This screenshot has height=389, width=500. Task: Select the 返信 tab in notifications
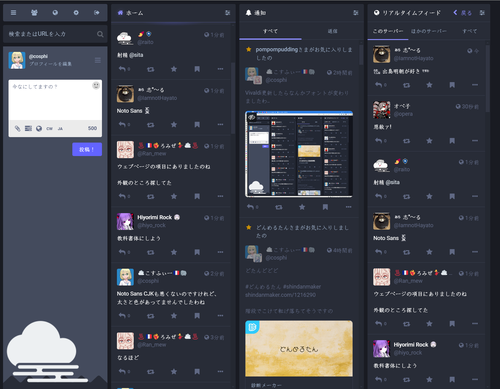(332, 31)
